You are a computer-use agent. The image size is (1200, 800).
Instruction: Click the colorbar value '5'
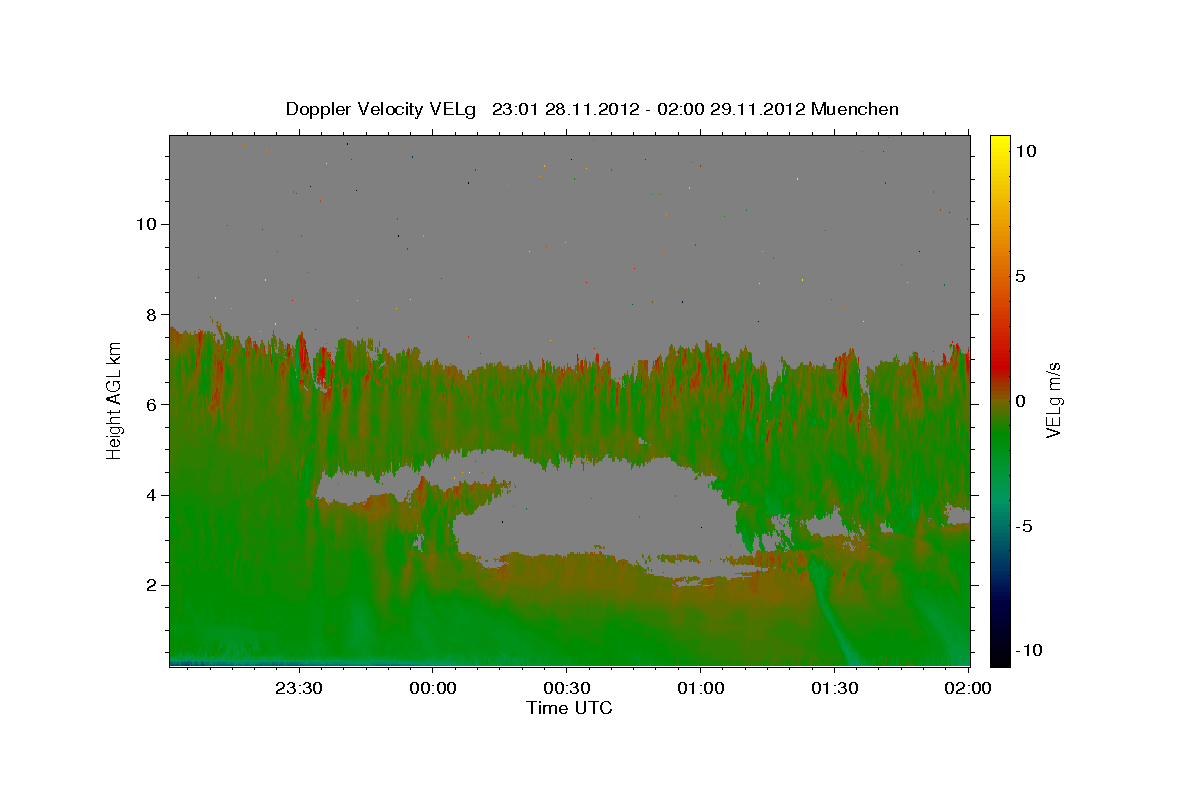(x=1020, y=276)
